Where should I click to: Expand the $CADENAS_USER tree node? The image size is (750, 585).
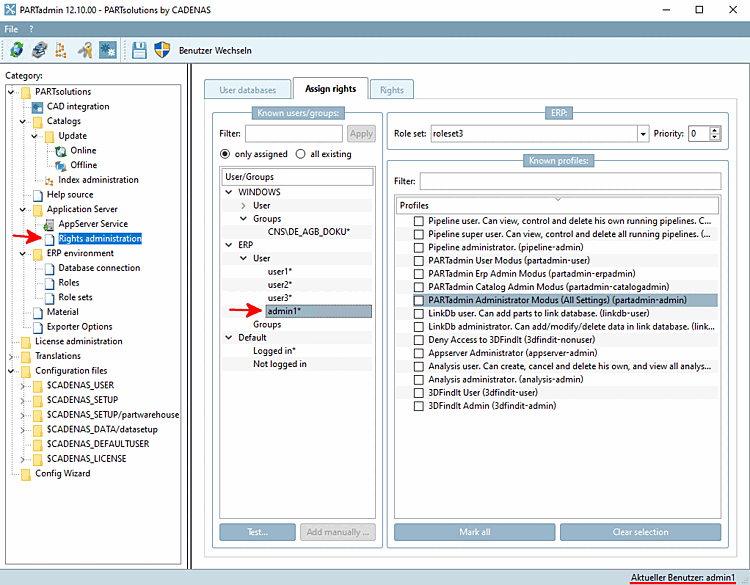click(x=22, y=386)
